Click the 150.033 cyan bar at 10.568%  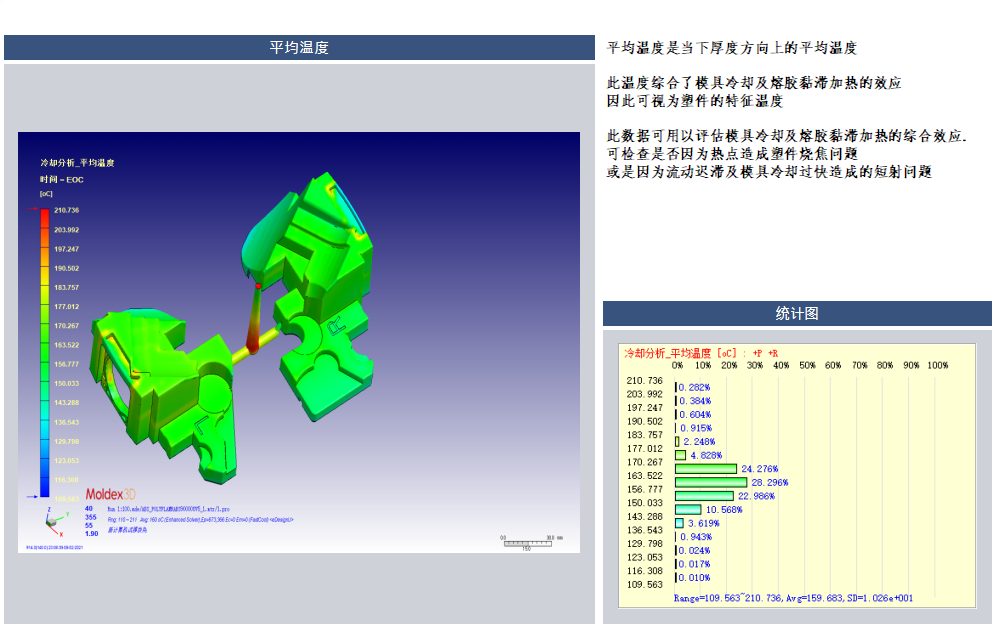[688, 509]
